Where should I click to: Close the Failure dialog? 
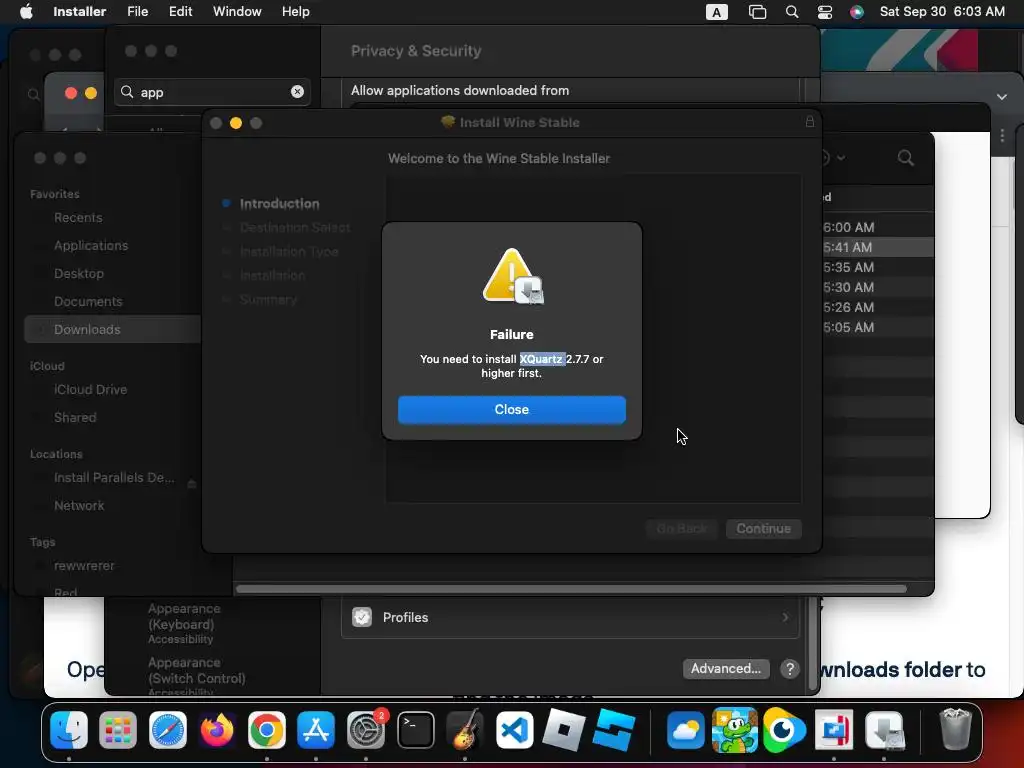pyautogui.click(x=511, y=409)
